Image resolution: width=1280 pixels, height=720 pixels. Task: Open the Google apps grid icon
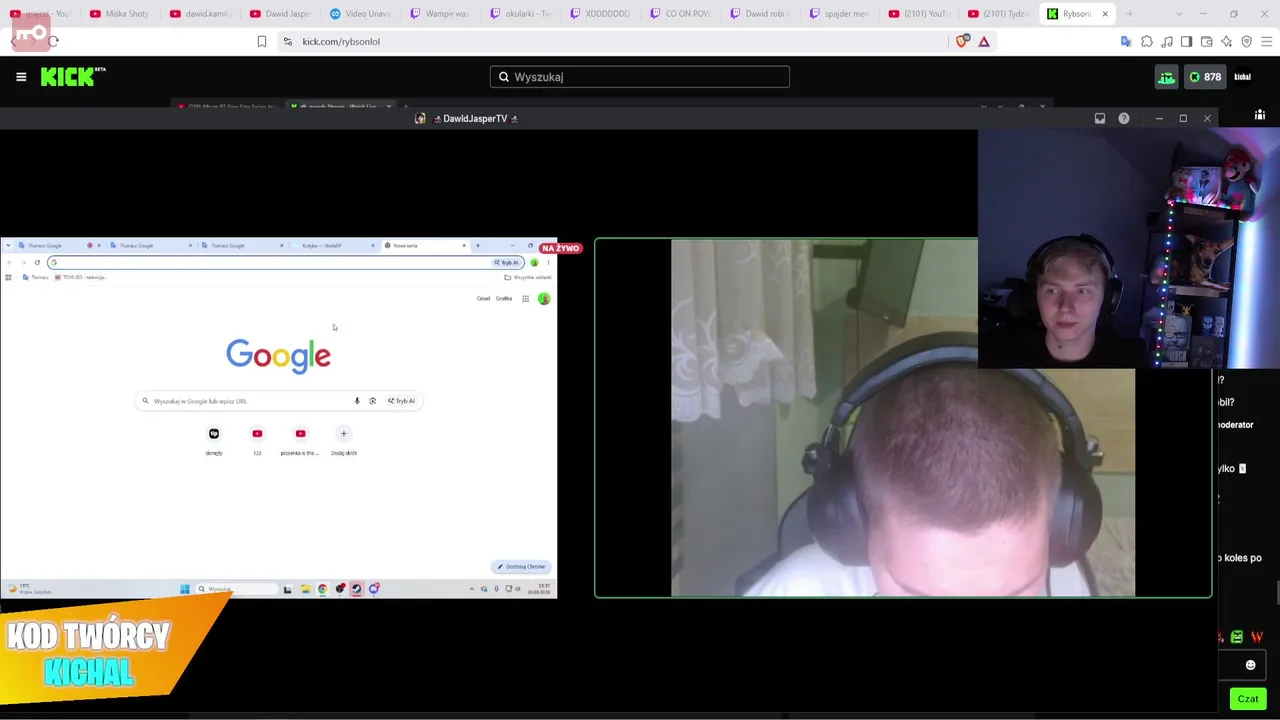(x=525, y=299)
